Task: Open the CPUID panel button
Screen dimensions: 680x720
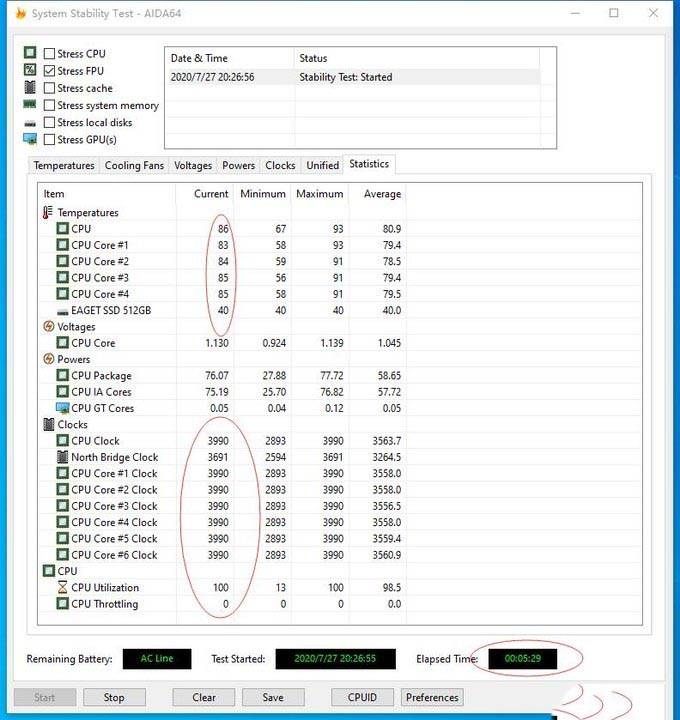Action: click(x=362, y=697)
